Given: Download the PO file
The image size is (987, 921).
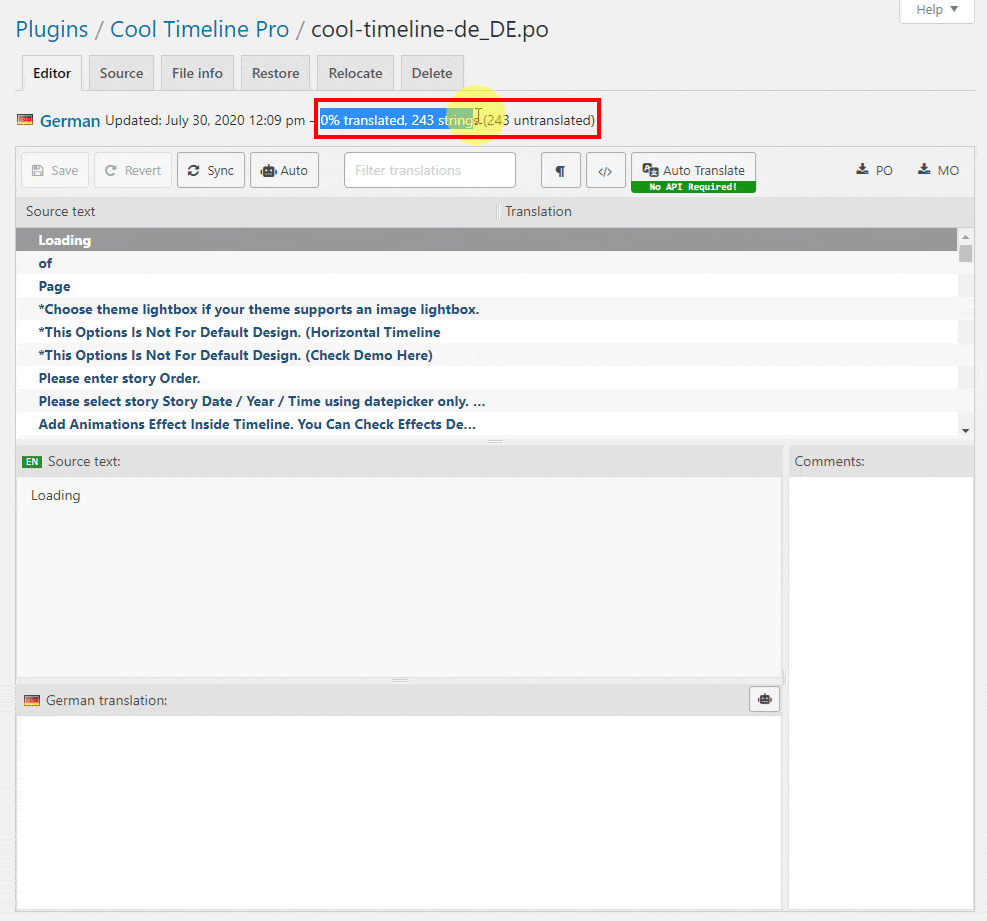Looking at the screenshot, I should tap(874, 170).
